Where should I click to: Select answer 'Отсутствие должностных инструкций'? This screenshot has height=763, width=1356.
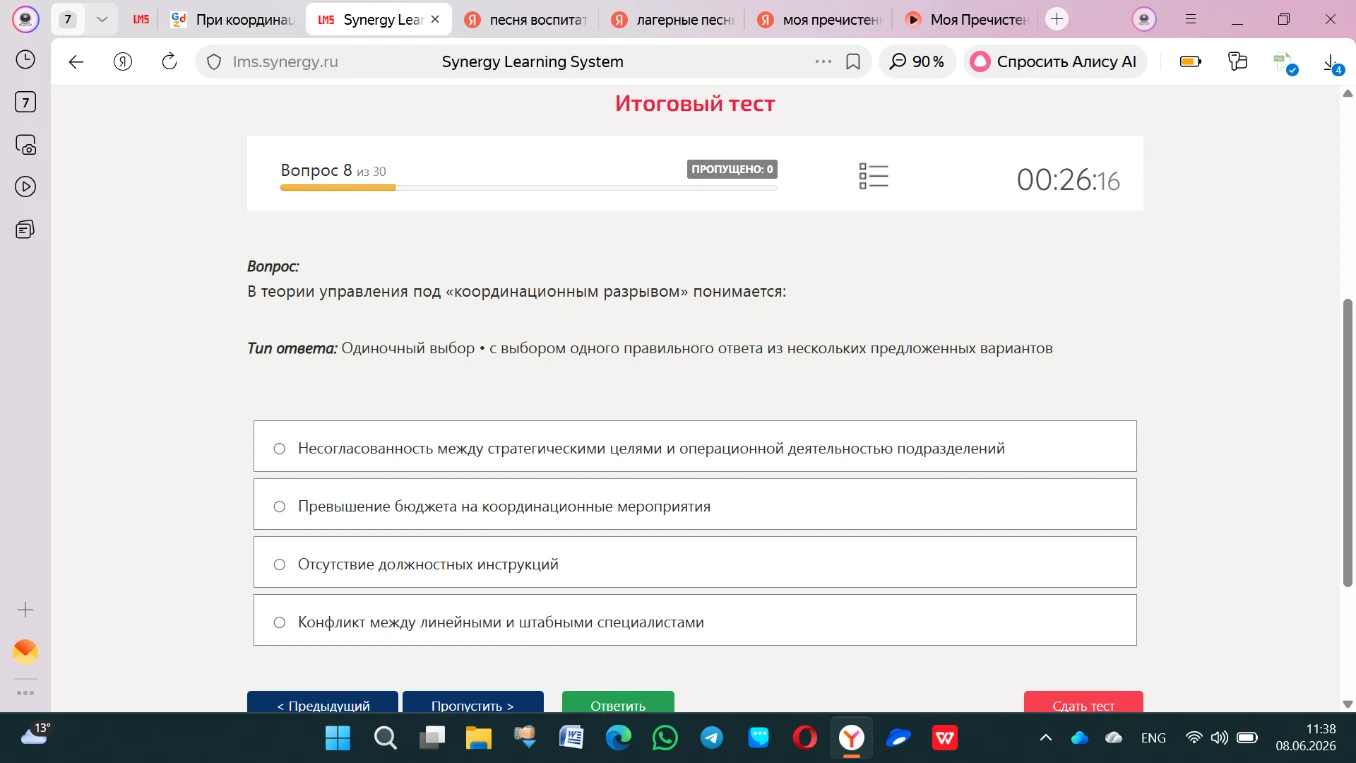[x=695, y=562]
